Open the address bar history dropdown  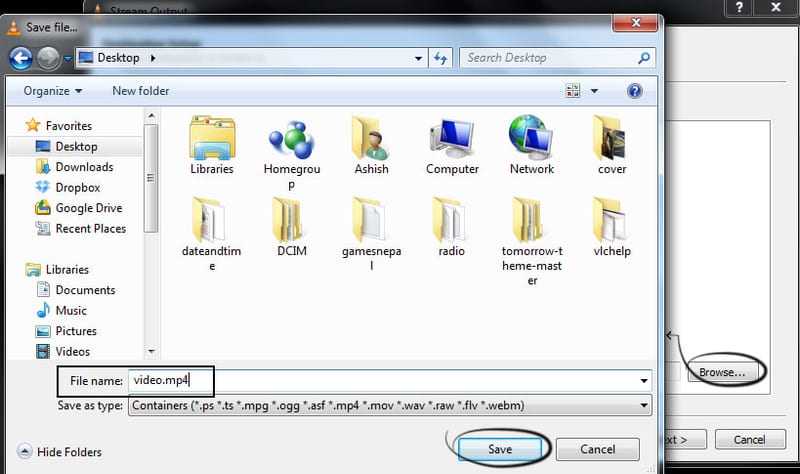(418, 58)
